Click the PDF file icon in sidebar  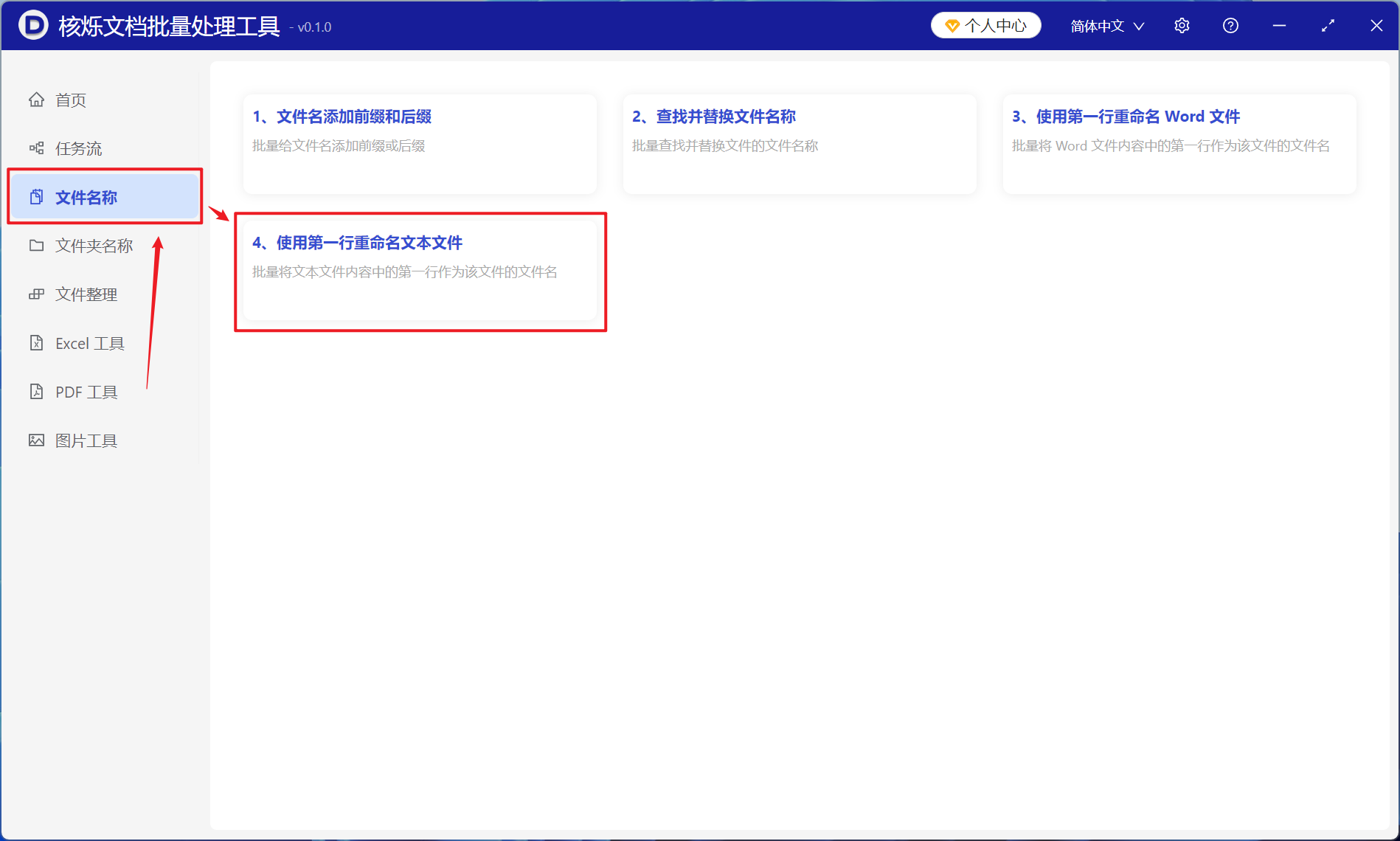tap(36, 392)
